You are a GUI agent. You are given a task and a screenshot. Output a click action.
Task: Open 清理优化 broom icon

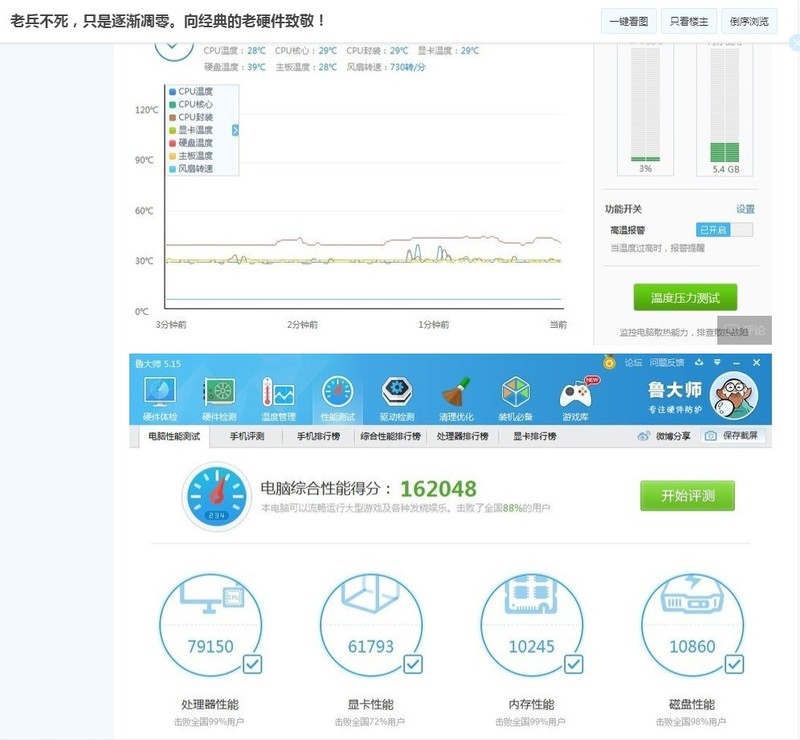click(x=456, y=392)
